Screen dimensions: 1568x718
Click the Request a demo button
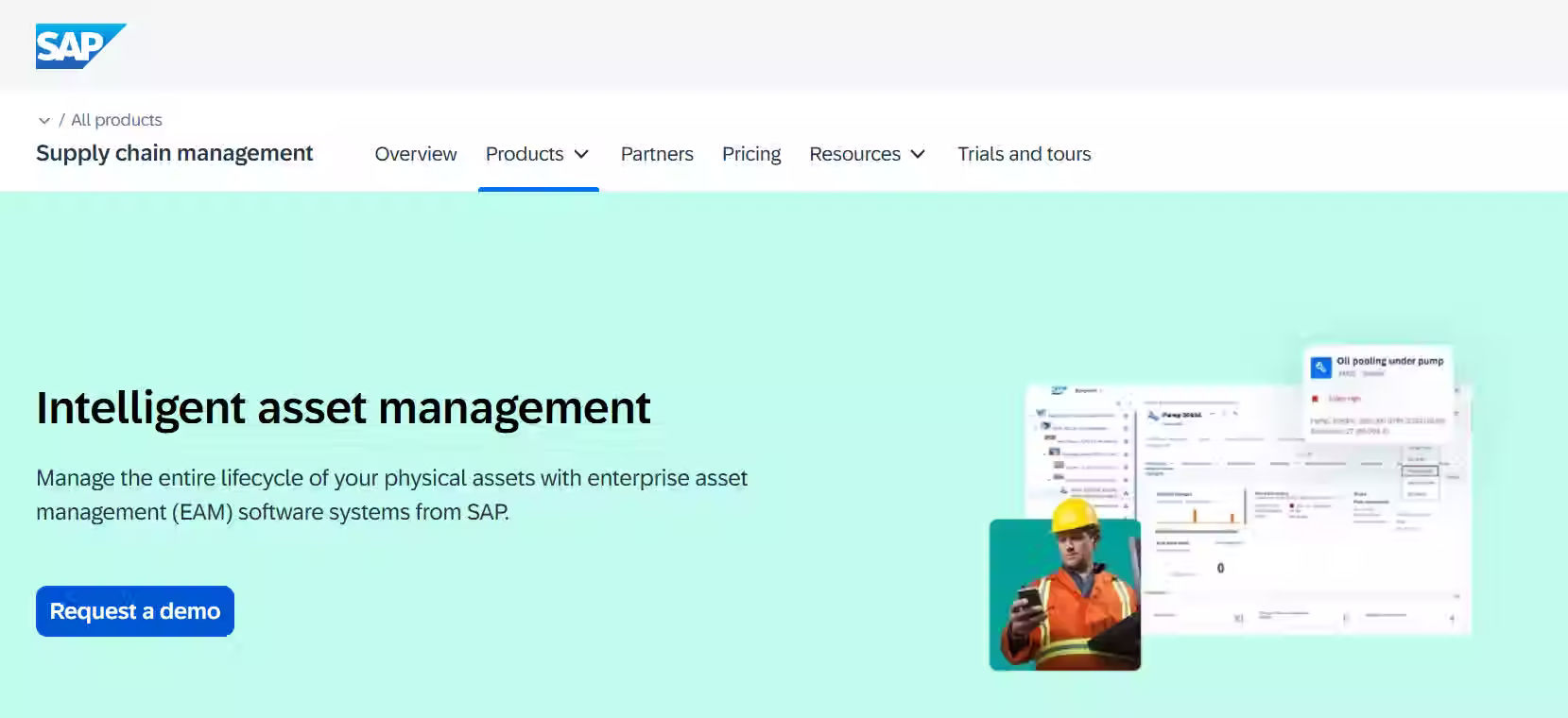135,611
